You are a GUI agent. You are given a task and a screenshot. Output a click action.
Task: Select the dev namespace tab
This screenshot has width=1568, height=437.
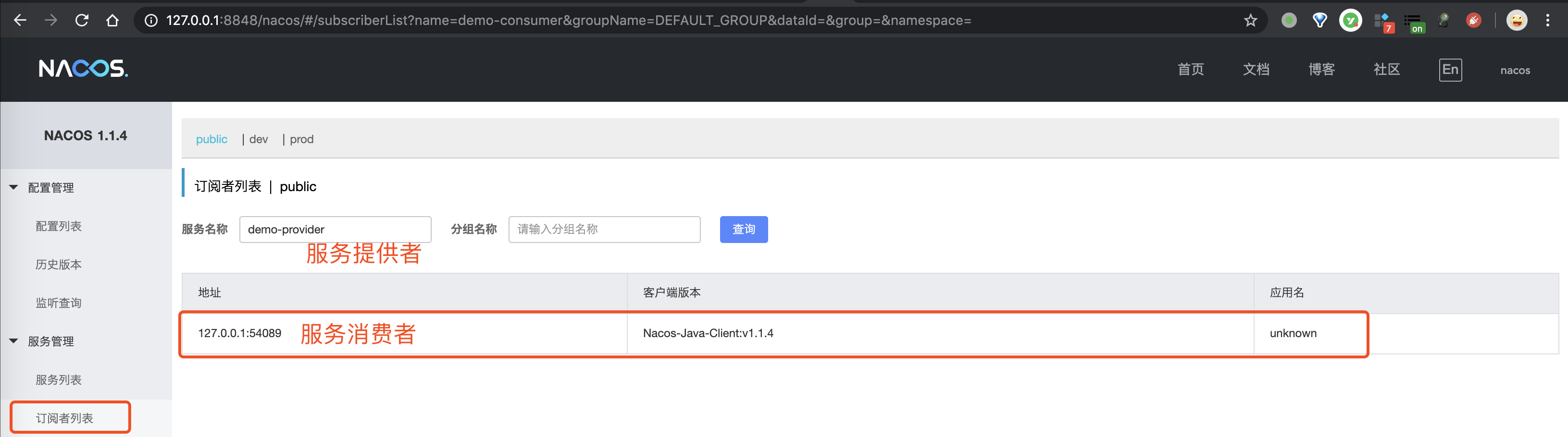(x=258, y=139)
